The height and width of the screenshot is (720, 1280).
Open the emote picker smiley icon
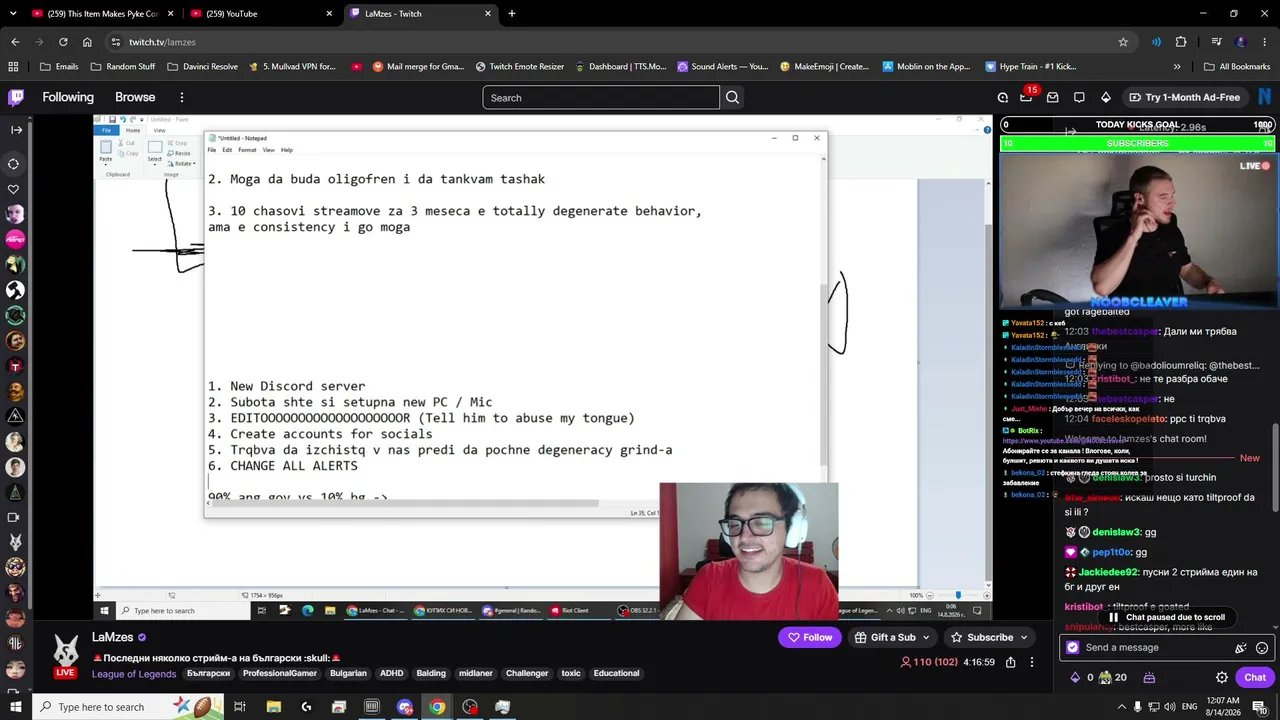pos(1262,648)
